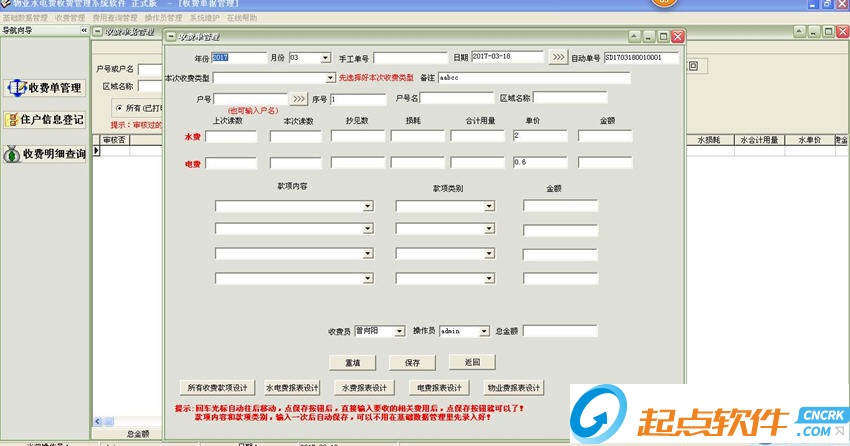
Task: Click the minus icon on the background 收费单管理 window
Action: pos(98,31)
